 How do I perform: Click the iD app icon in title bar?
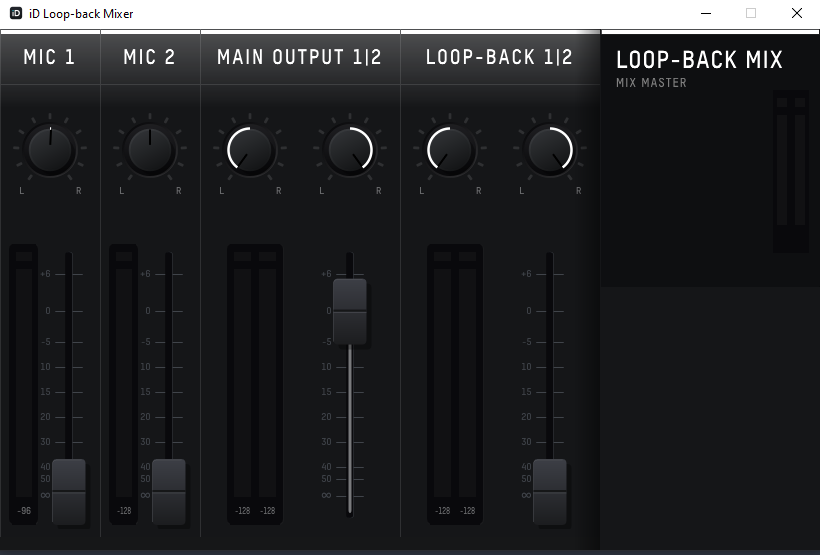pyautogui.click(x=16, y=13)
